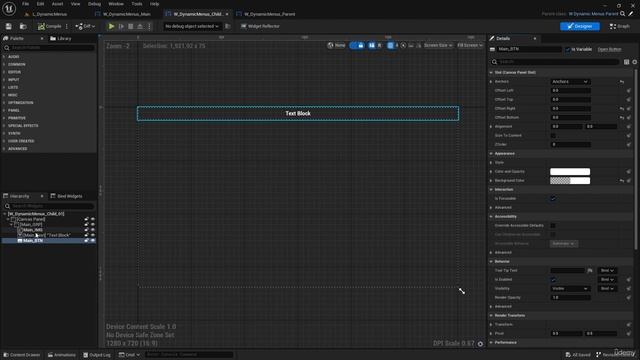The height and width of the screenshot is (360, 640).
Task: Click the Stop simulation button
Action: tap(131, 27)
